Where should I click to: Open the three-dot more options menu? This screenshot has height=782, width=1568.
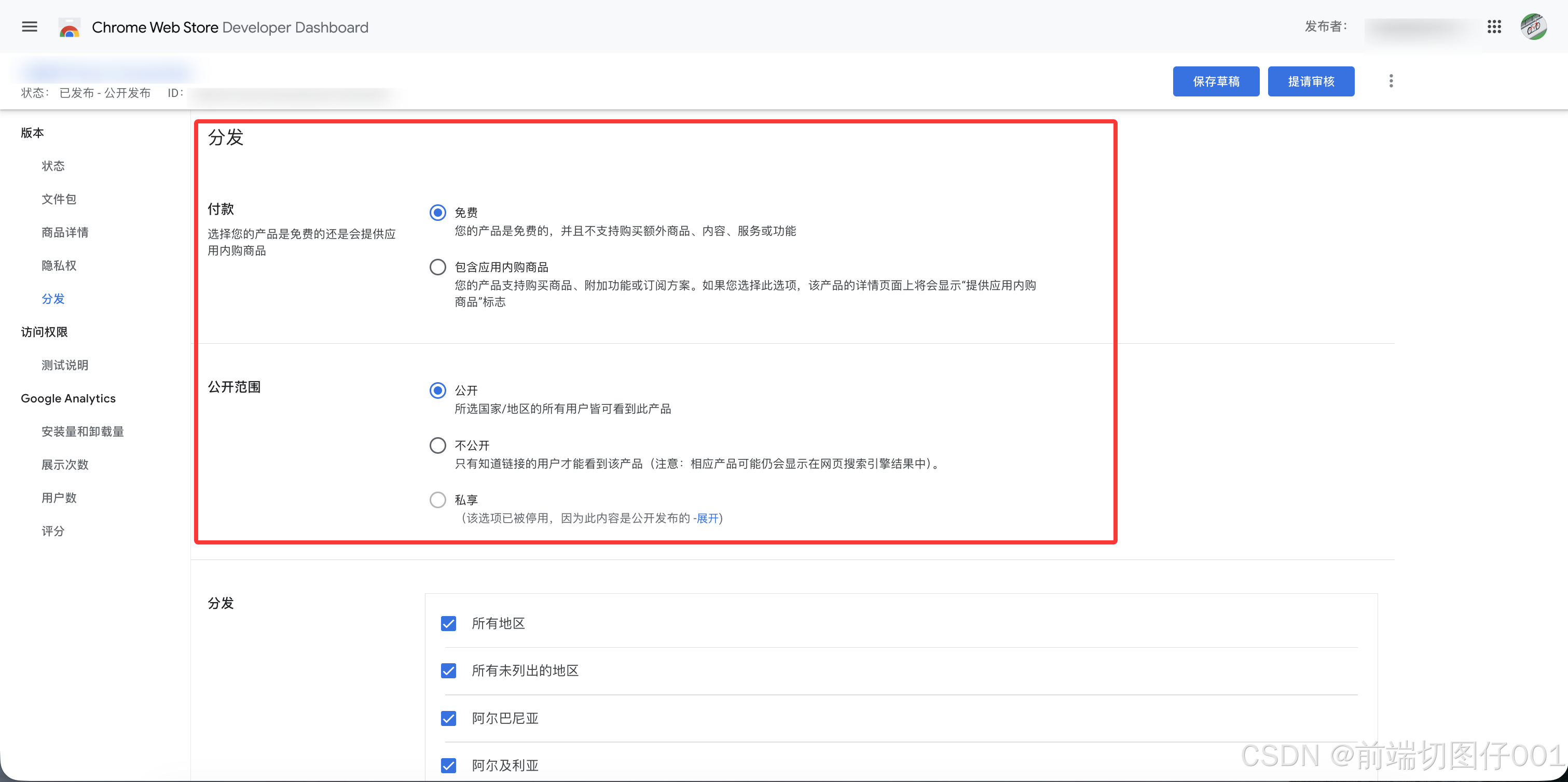tap(1391, 81)
